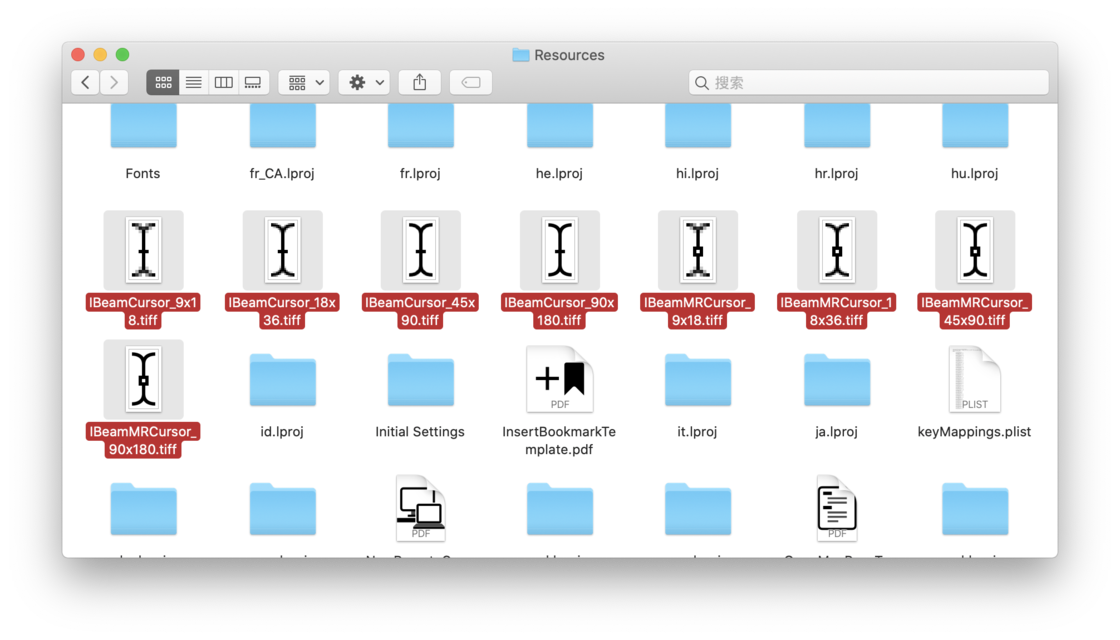Select the he.lproj folder

[x=560, y=126]
